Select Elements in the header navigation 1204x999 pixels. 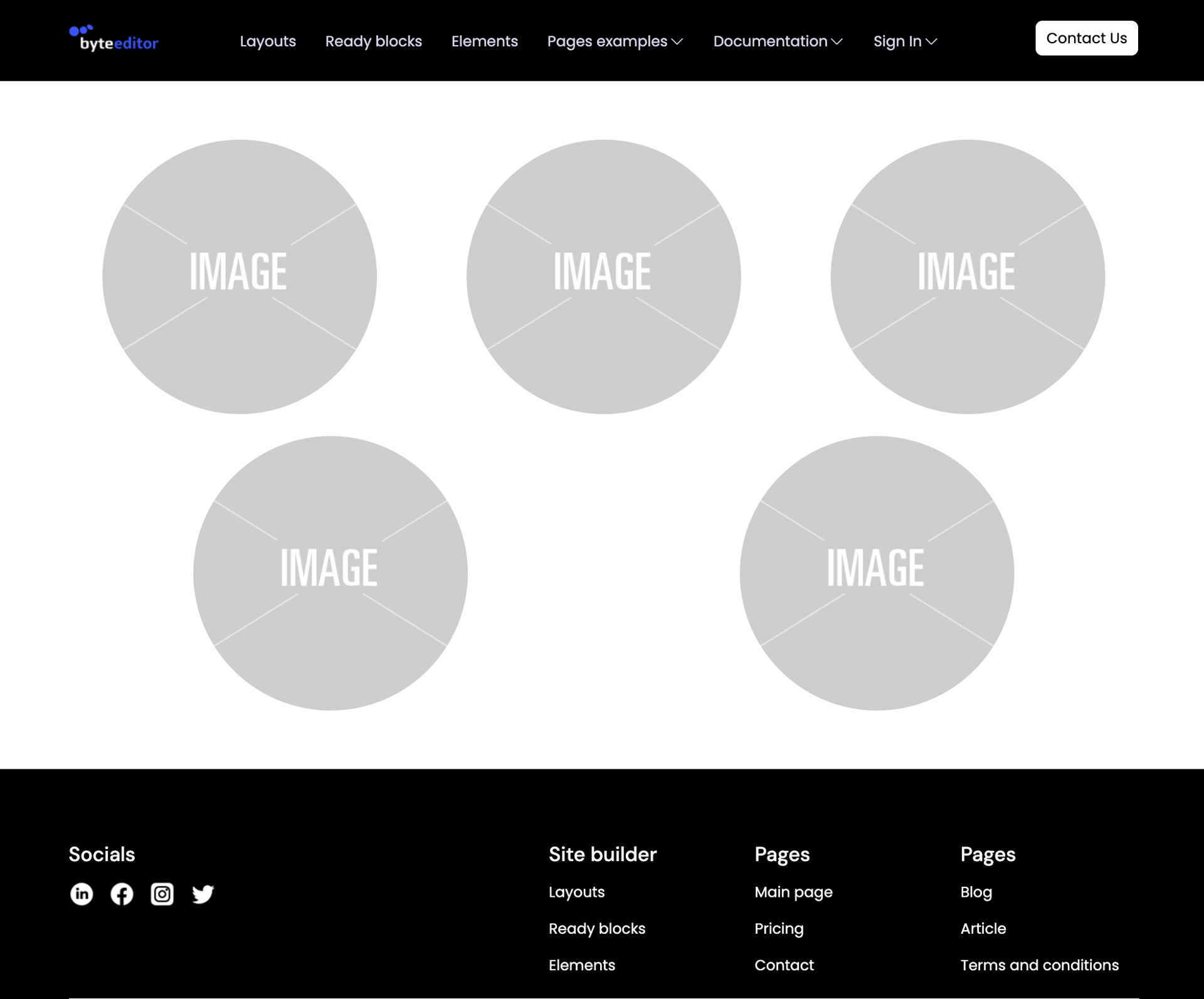[x=484, y=41]
